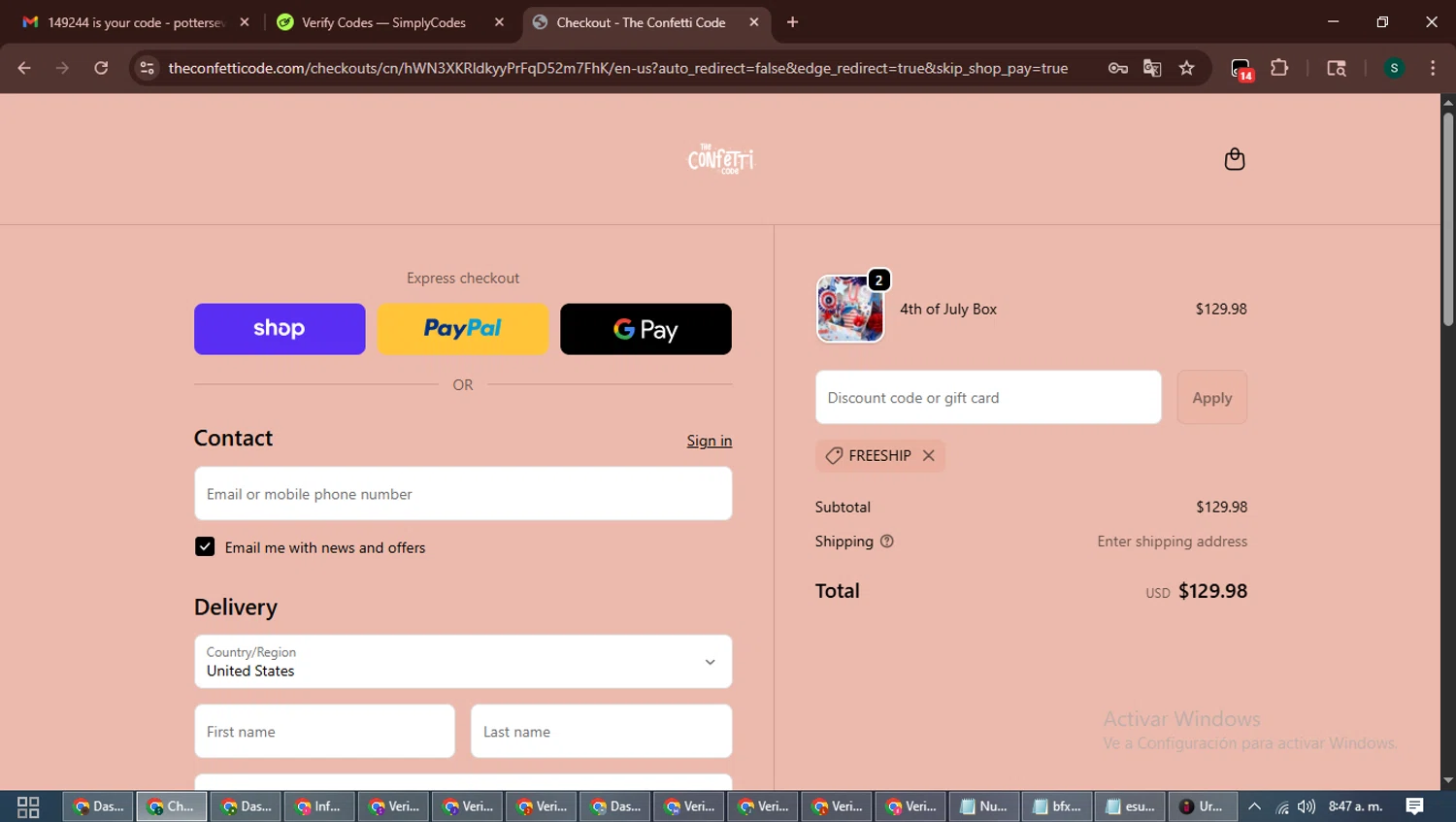Viewport: 1456px width, 822px height.
Task: Open the Chrome profile S avatar
Action: coord(1394,68)
